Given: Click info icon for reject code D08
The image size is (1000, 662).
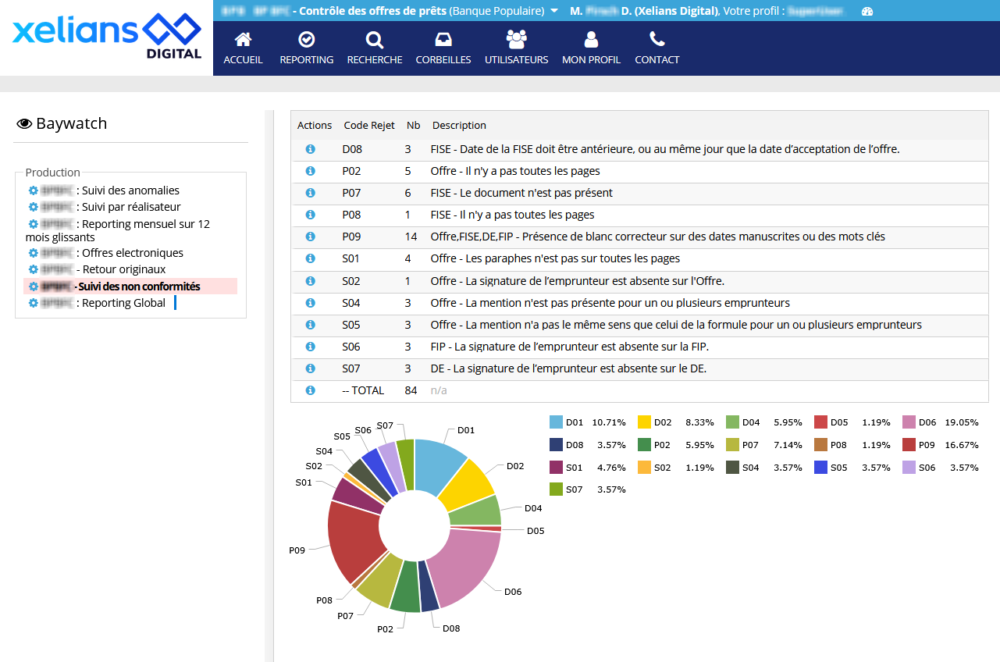Looking at the screenshot, I should point(310,149).
